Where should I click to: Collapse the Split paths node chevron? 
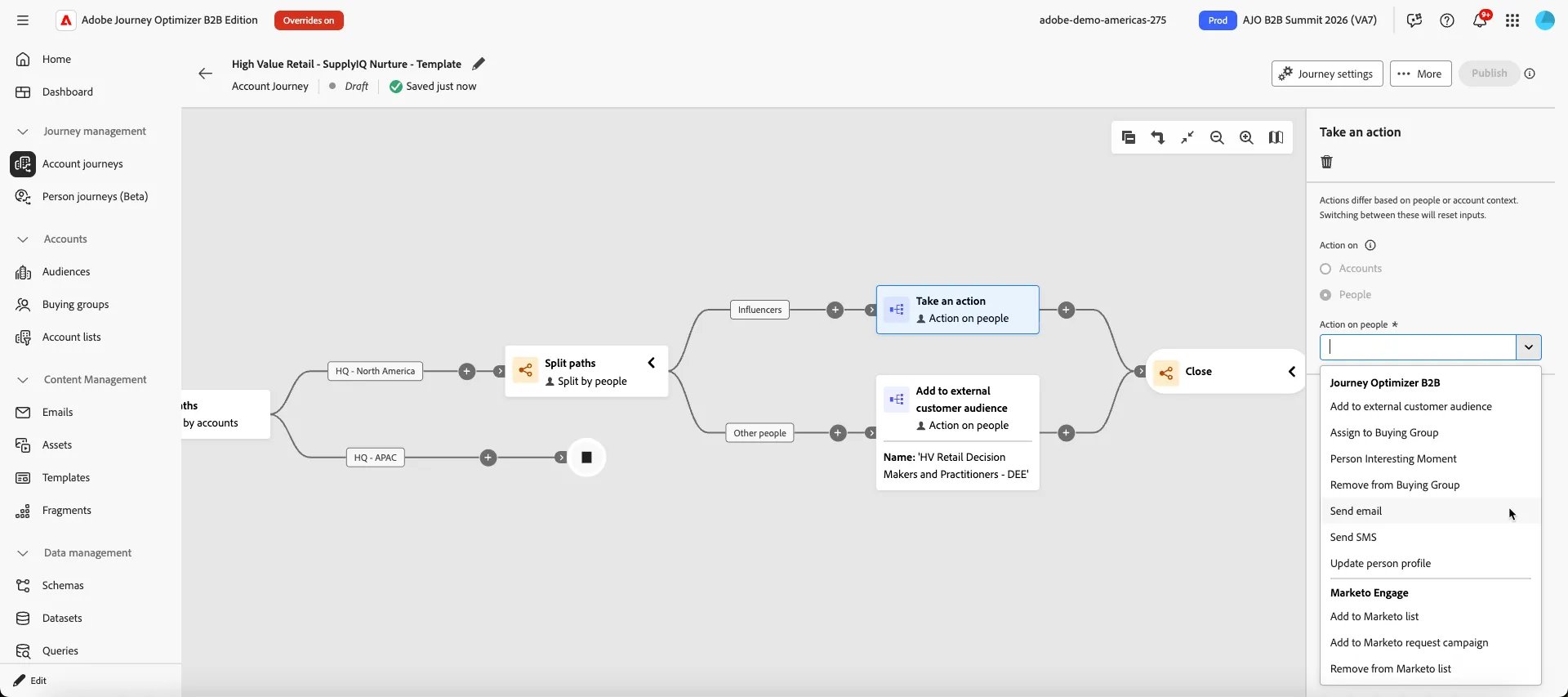(x=651, y=363)
